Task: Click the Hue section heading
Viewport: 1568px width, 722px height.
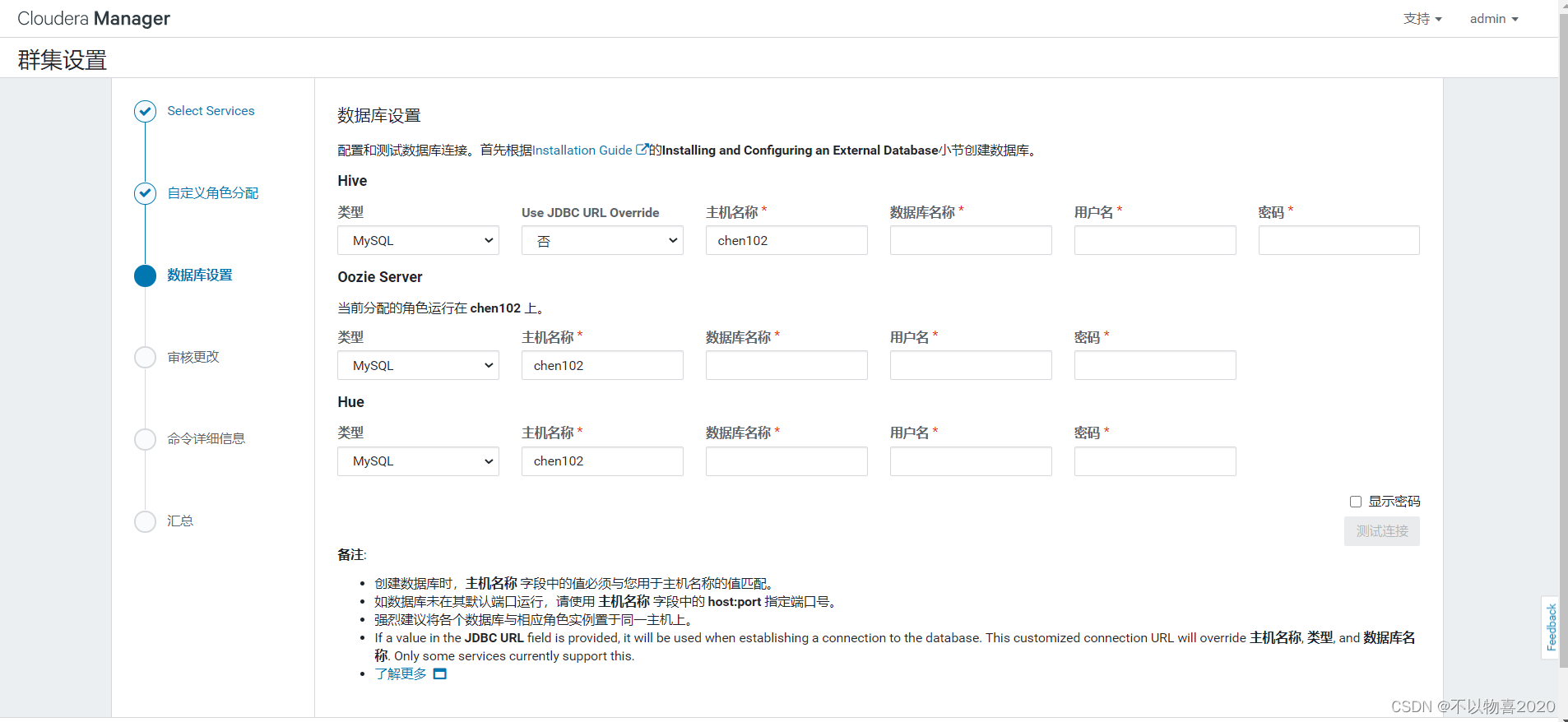Action: point(350,402)
